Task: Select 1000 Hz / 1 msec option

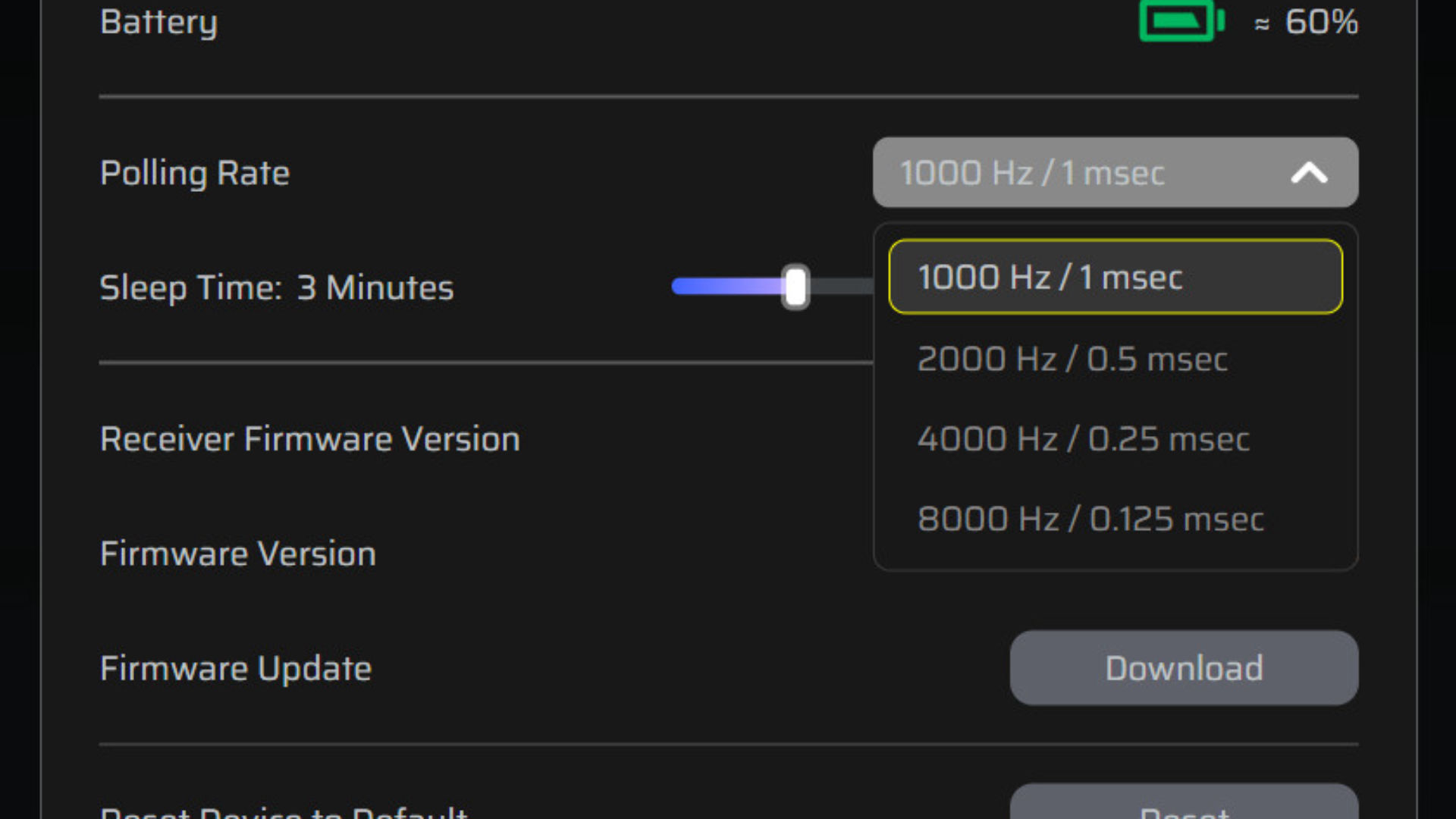Action: (1116, 277)
